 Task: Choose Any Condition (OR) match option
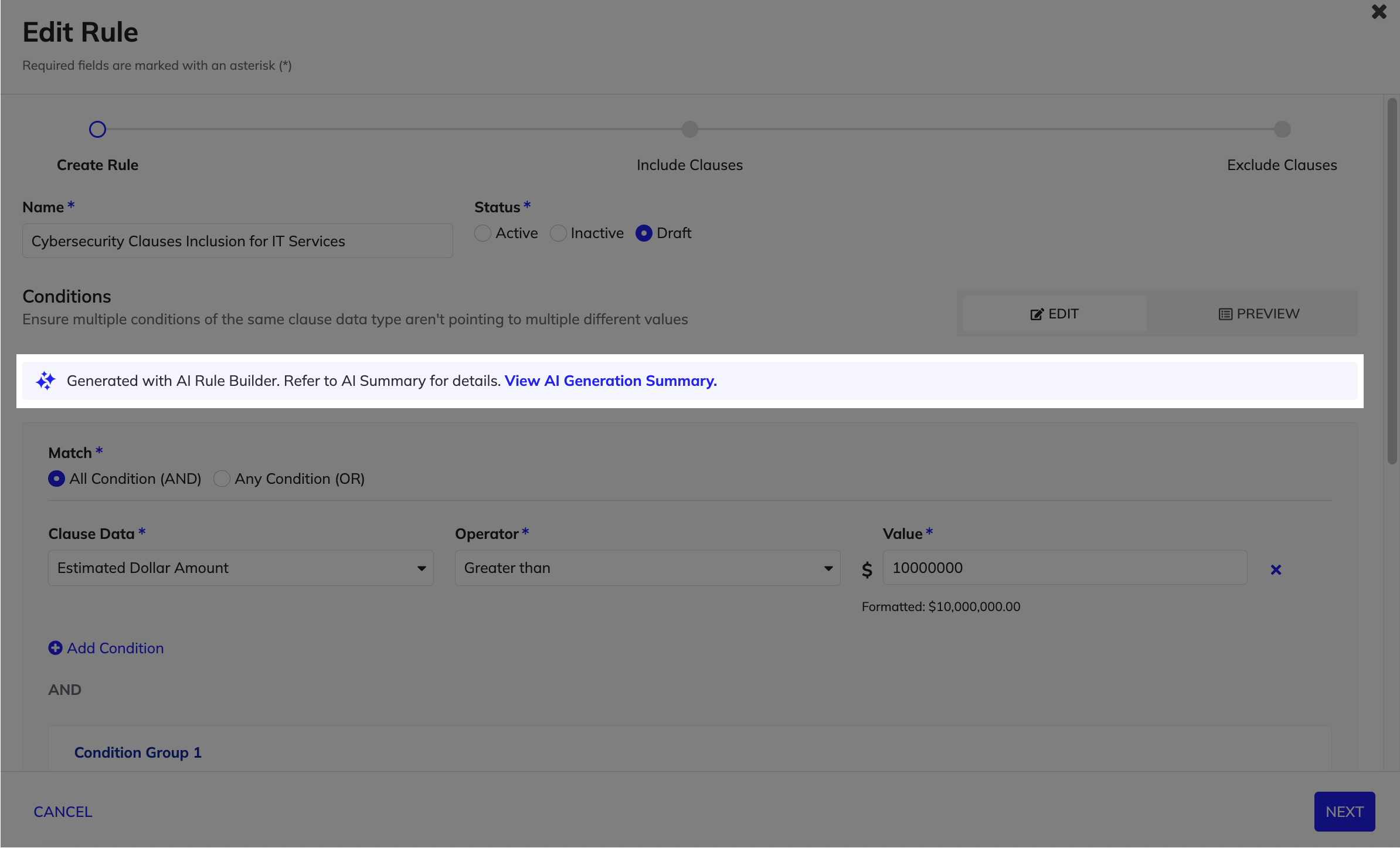[x=222, y=479]
